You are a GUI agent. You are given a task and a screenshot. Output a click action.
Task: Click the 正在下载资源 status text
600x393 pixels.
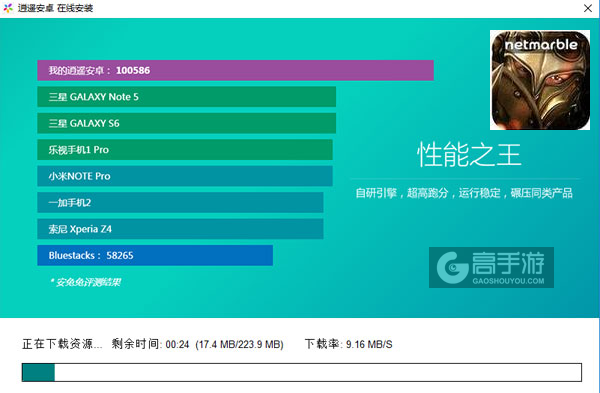point(62,344)
